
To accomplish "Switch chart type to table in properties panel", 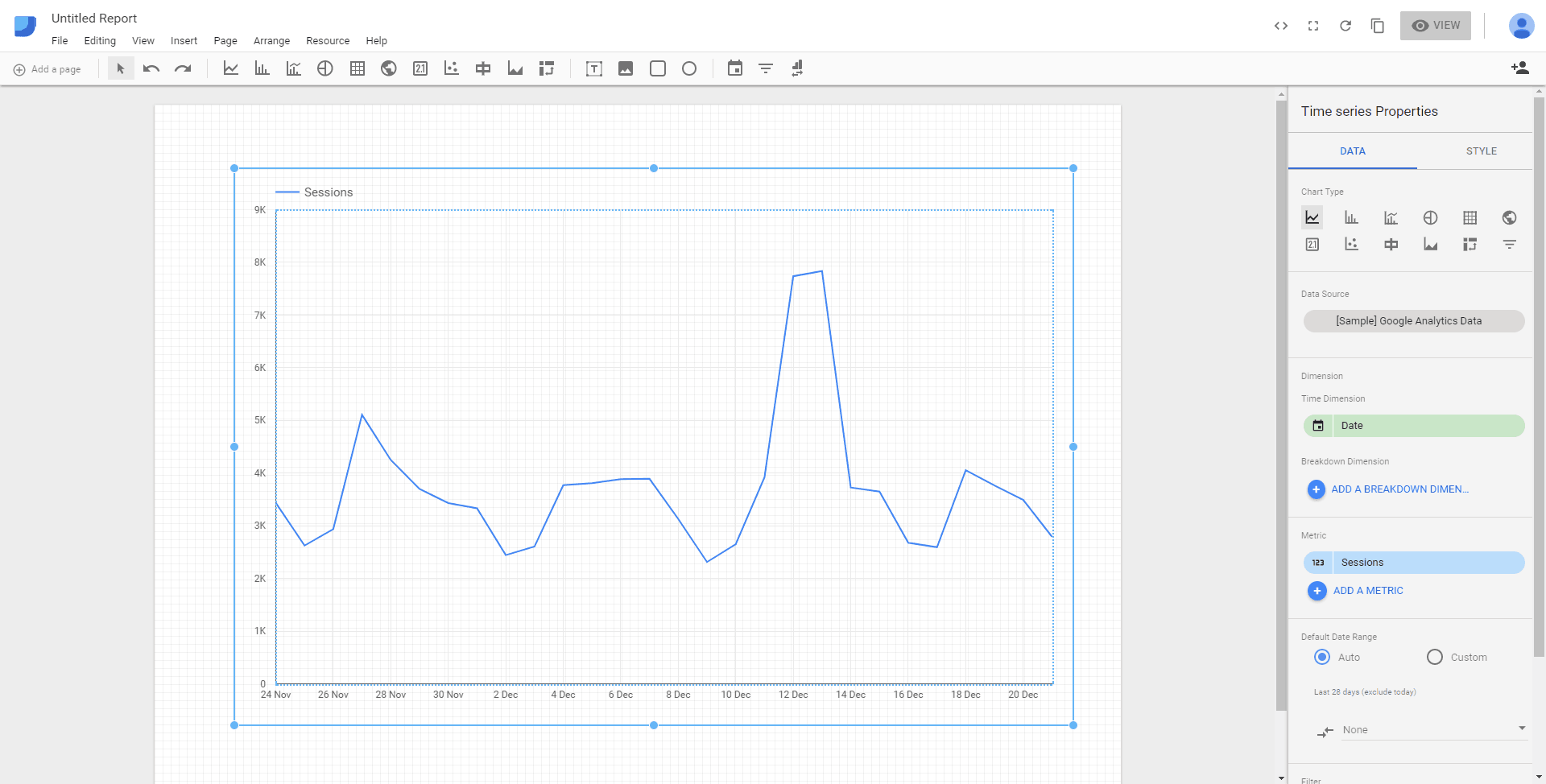I will [x=1470, y=217].
